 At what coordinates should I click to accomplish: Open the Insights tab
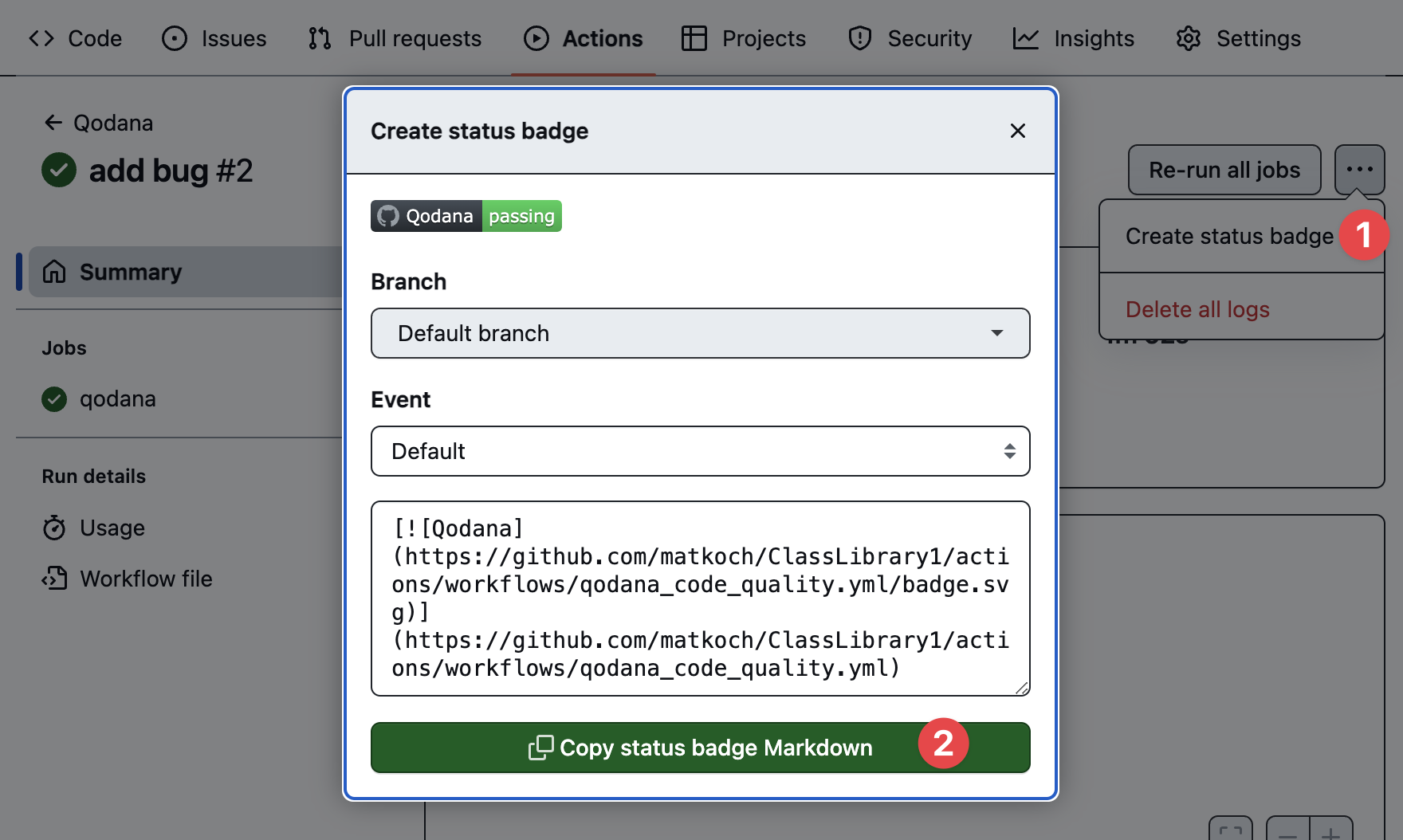coord(1073,38)
